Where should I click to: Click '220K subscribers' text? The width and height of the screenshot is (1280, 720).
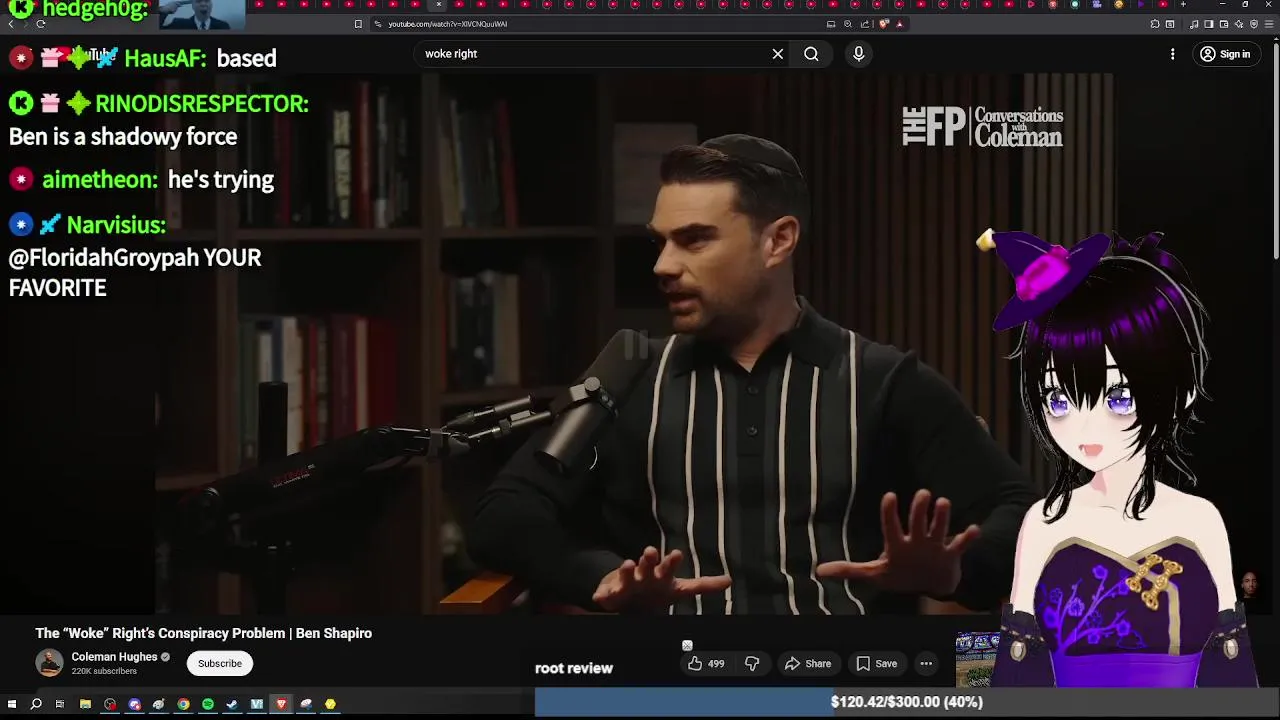click(x=104, y=672)
